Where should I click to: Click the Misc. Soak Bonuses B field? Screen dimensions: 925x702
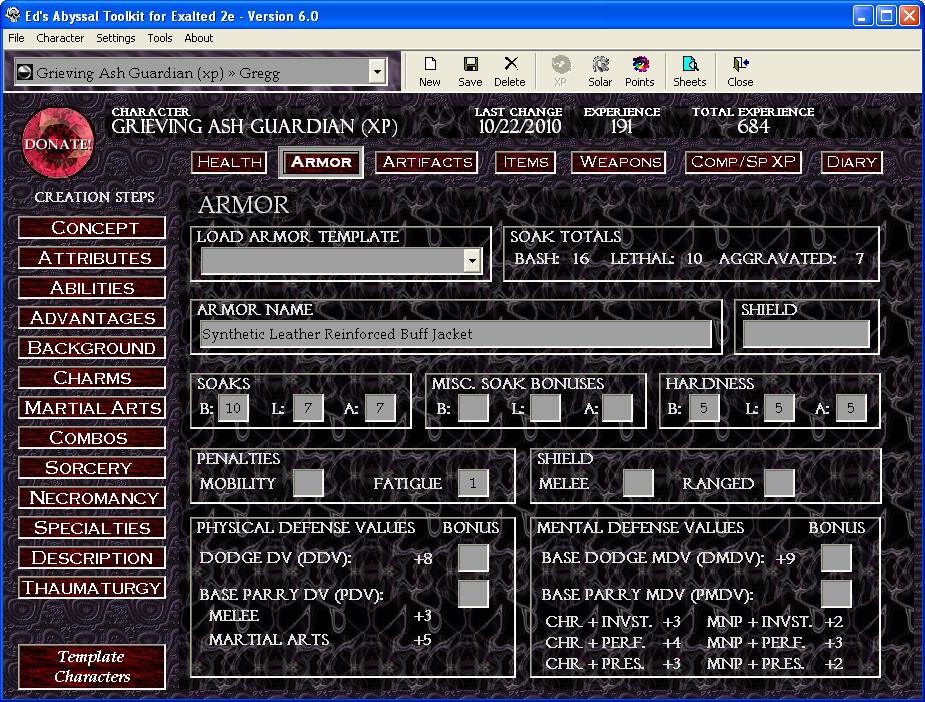coord(473,408)
